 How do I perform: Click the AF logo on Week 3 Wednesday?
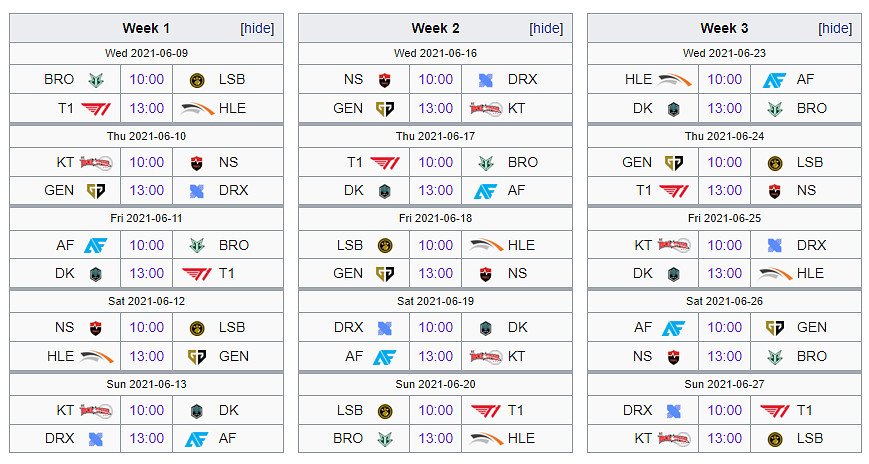pos(774,80)
